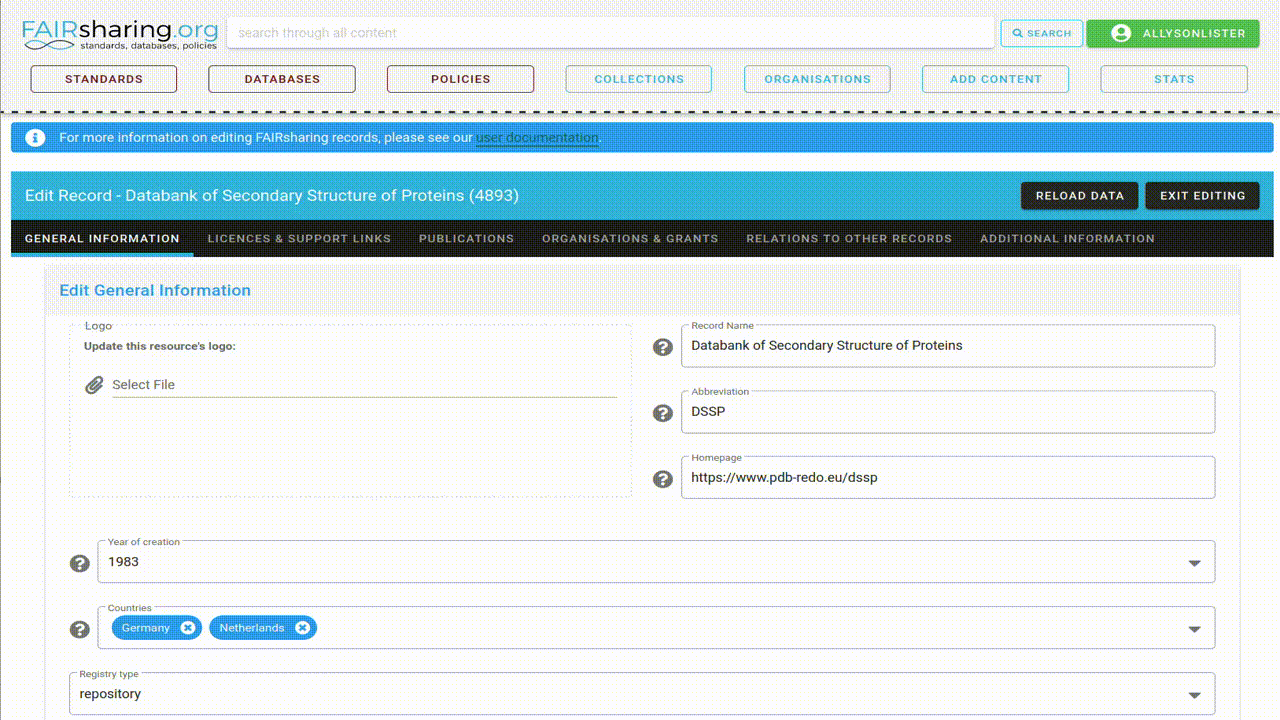Image resolution: width=1280 pixels, height=720 pixels.
Task: Expand the Registry type dropdown
Action: (1194, 695)
